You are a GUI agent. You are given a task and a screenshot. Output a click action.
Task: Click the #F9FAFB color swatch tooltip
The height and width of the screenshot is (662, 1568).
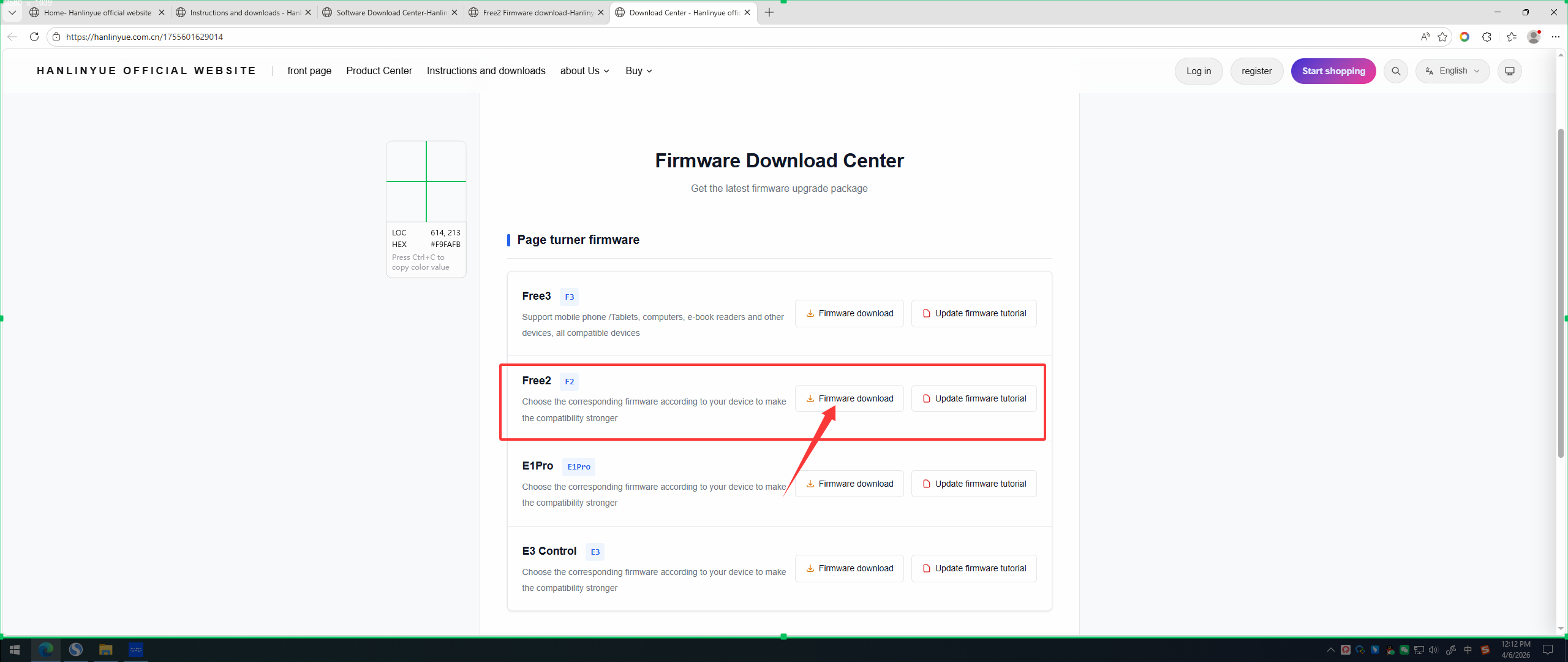click(445, 244)
